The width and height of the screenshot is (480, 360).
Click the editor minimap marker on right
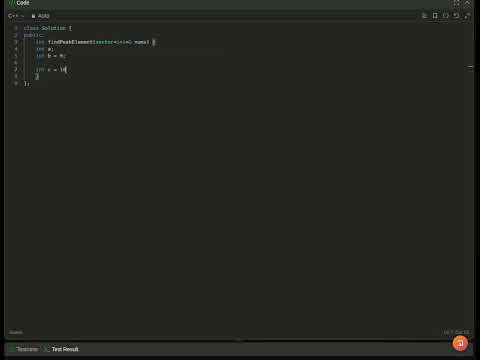470,67
